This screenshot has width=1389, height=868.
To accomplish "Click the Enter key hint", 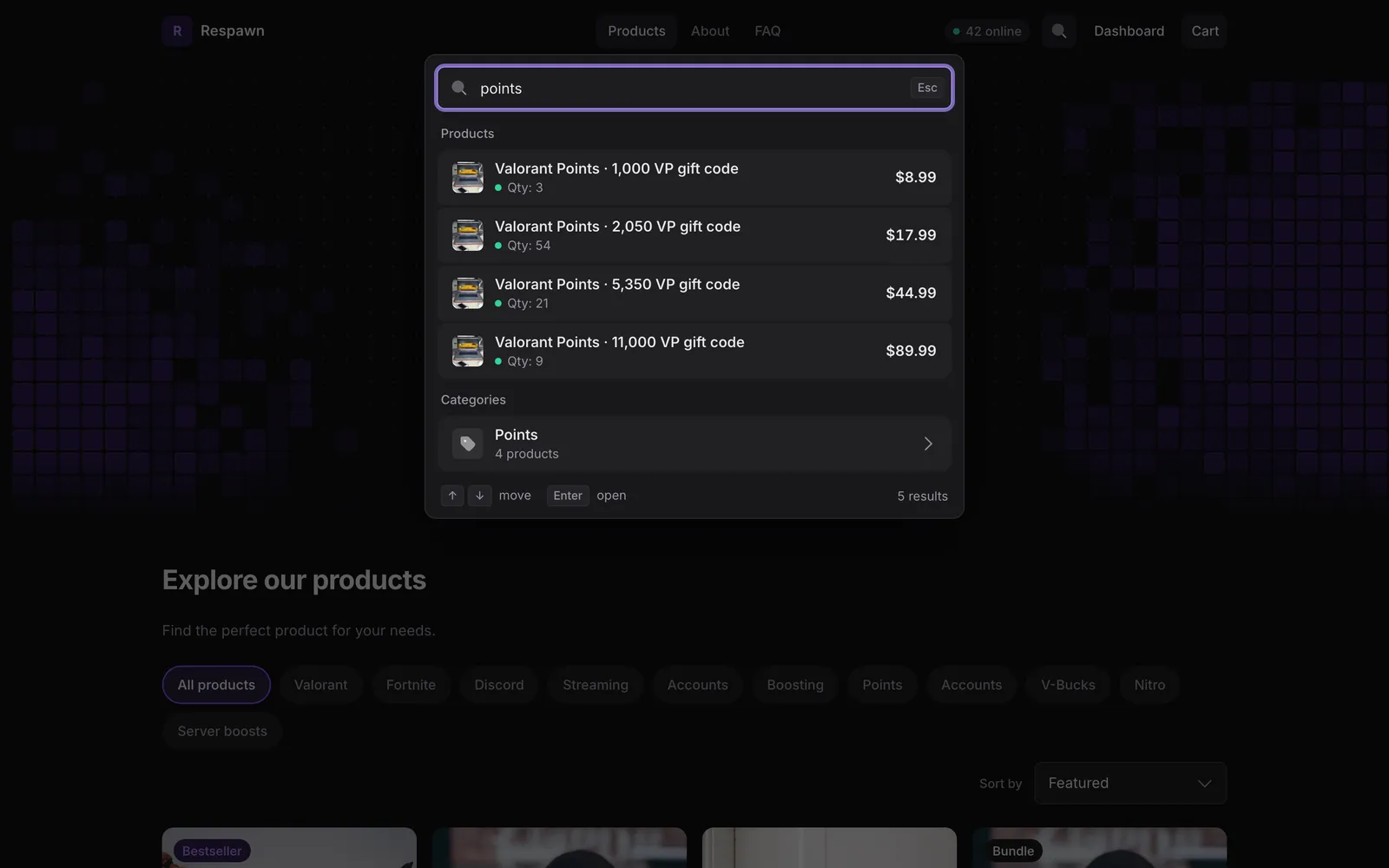I will 568,496.
